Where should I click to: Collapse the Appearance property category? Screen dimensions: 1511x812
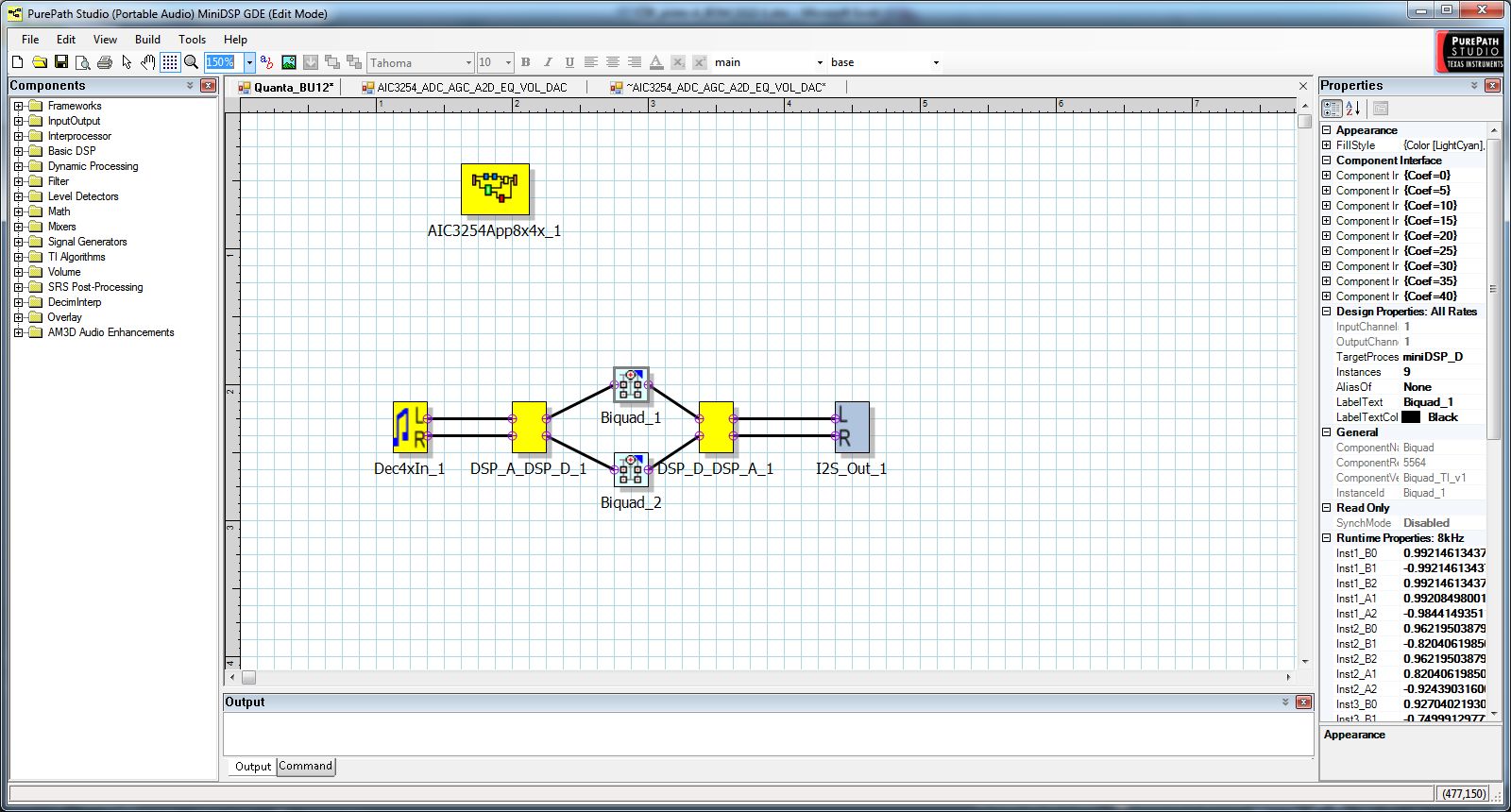tap(1327, 130)
